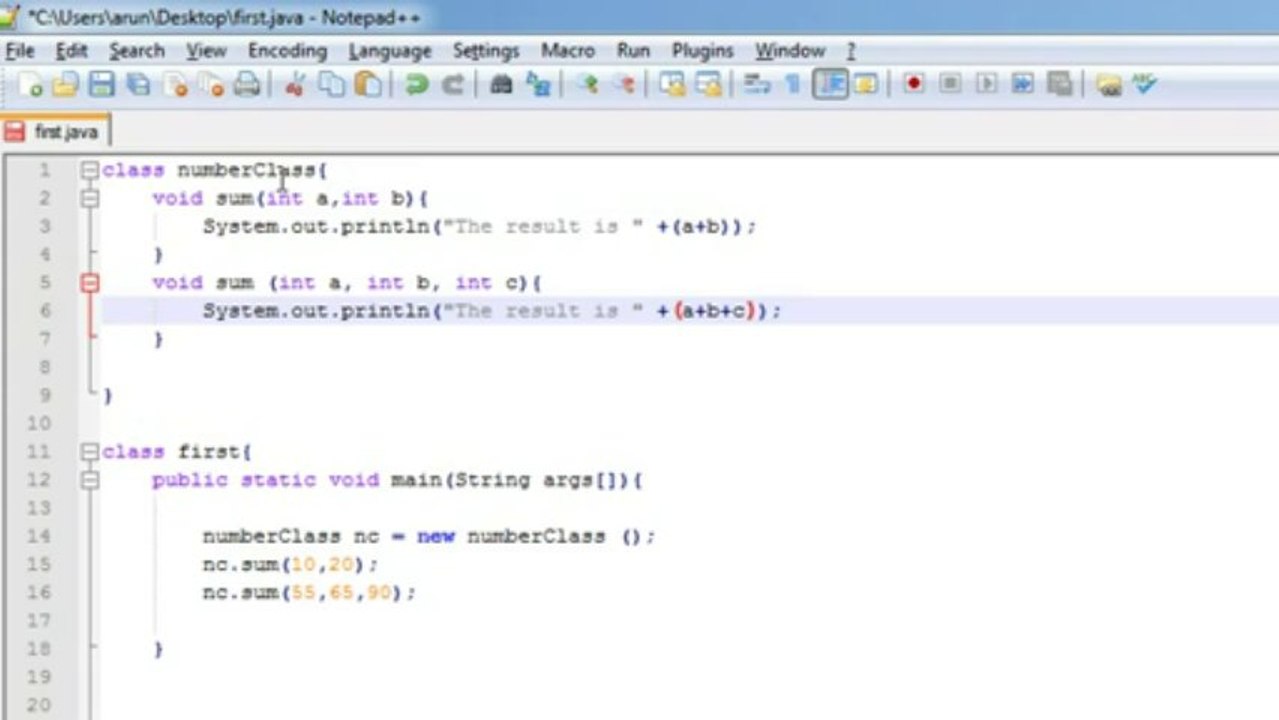
Task: Click line number 6 in margin
Action: click(44, 311)
